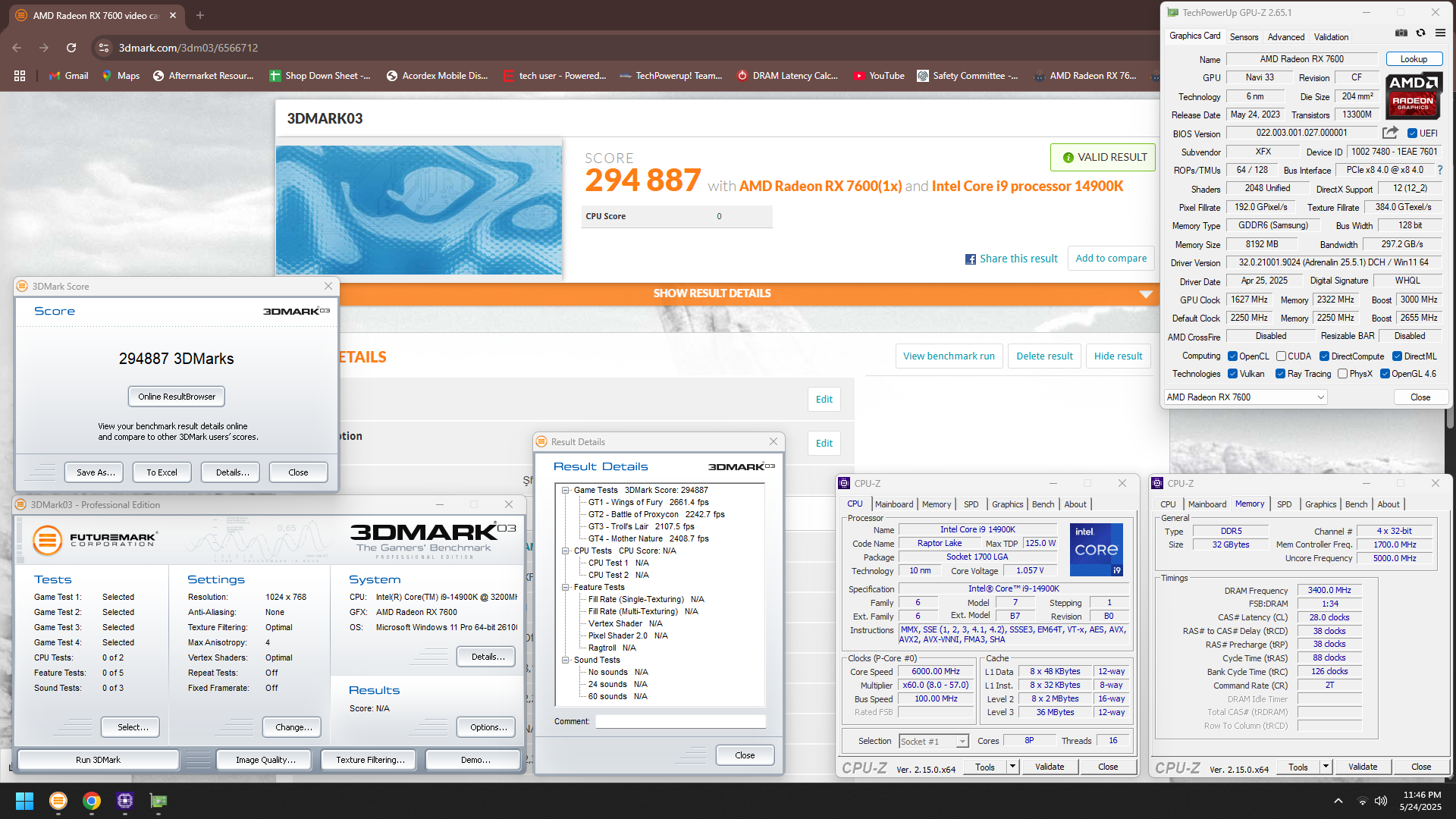Open GPU-Z from the taskbar
The image size is (1456, 819).
pos(158,801)
